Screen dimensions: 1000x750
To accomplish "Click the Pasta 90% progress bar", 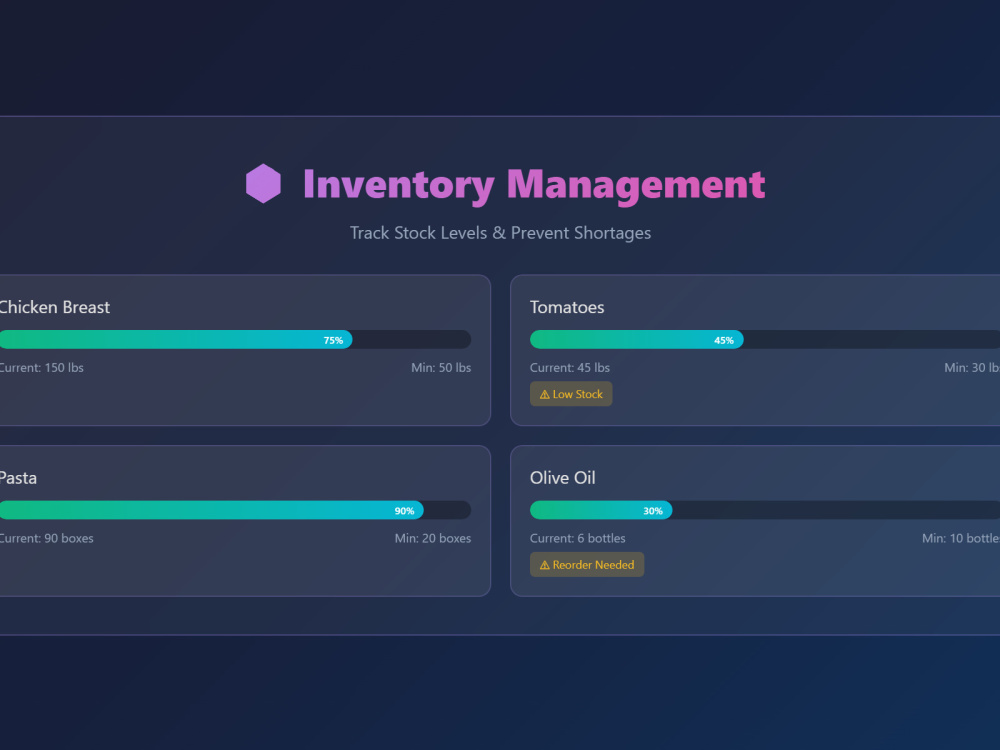I will click(235, 510).
